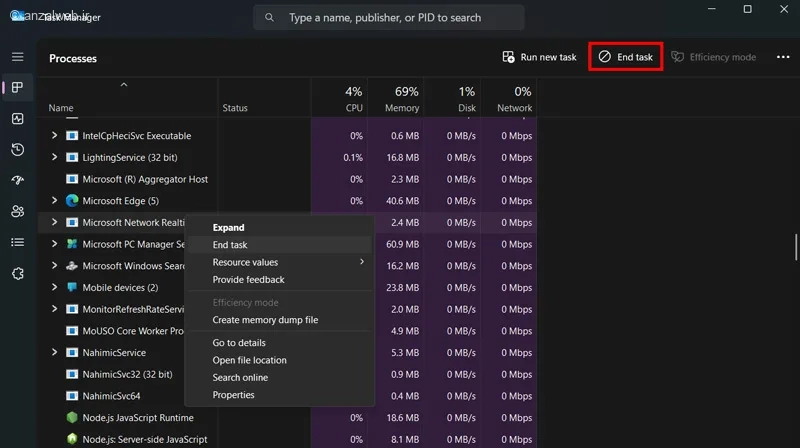Click the Efficiency mode toolbar button
Viewport: 800px width, 448px height.
tap(713, 57)
